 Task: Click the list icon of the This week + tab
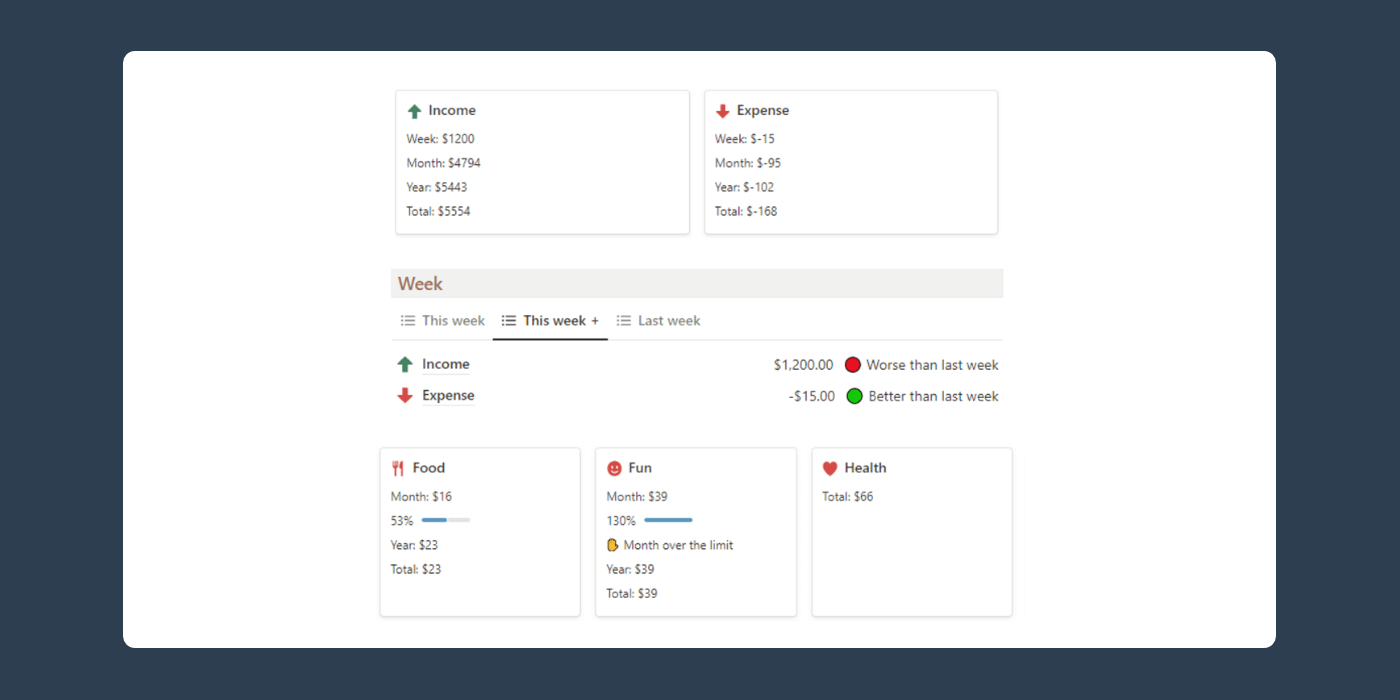click(509, 321)
